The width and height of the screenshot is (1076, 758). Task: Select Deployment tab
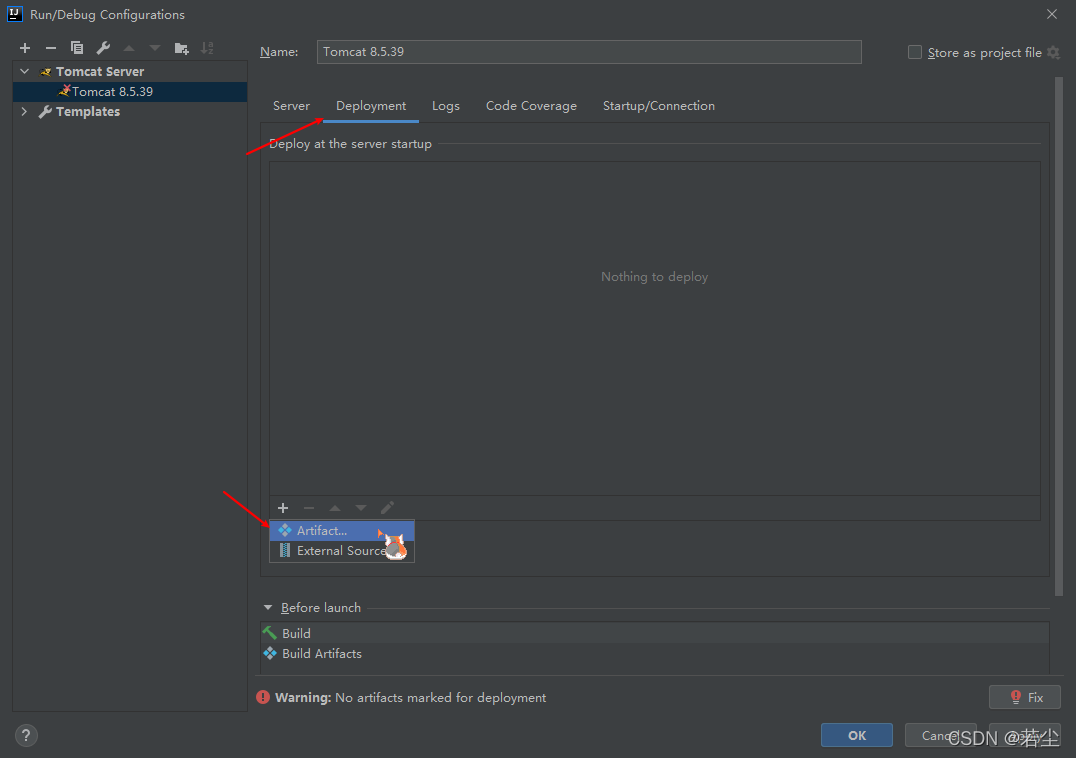[x=371, y=106]
